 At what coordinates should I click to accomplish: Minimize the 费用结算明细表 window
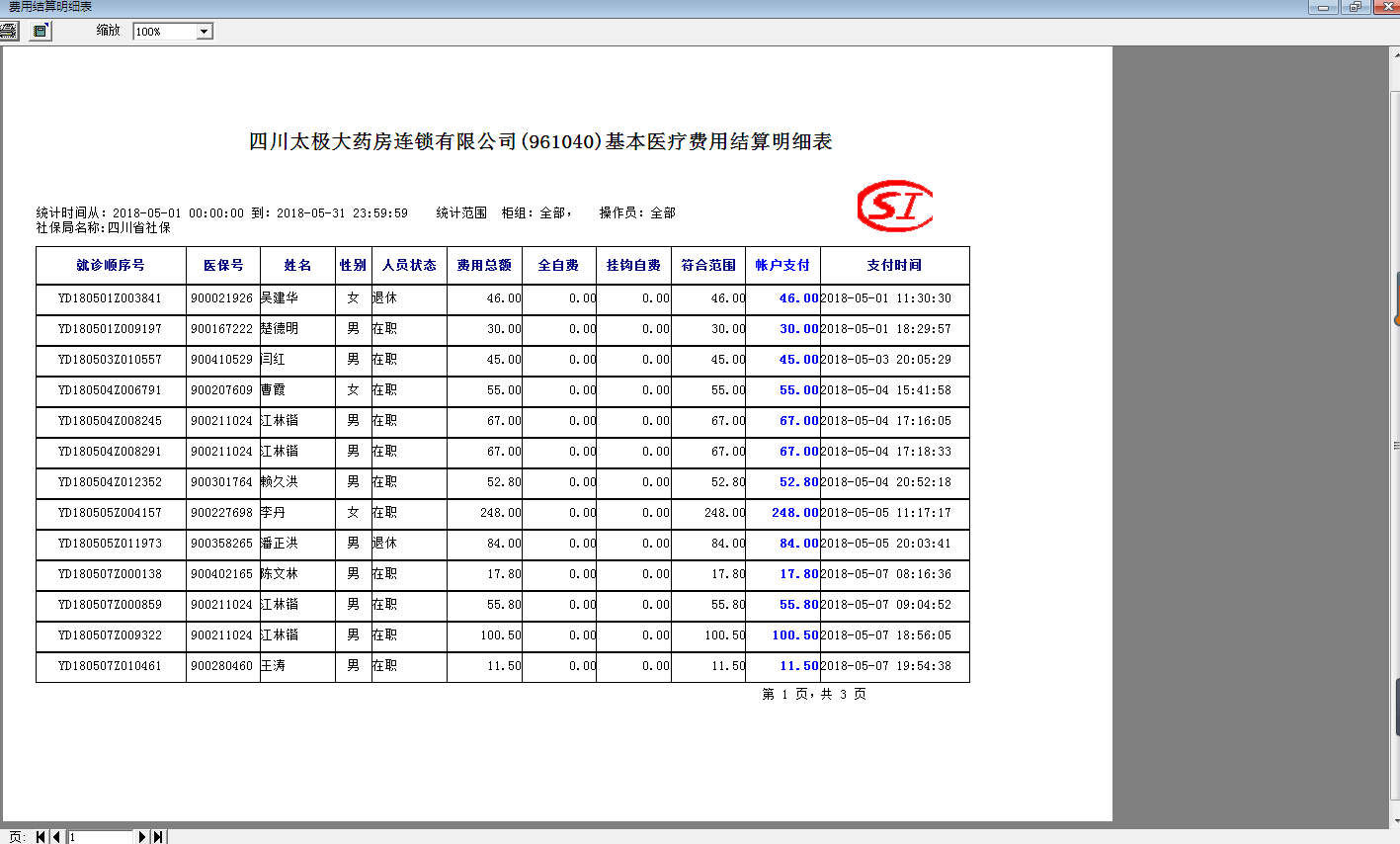coord(1323,6)
